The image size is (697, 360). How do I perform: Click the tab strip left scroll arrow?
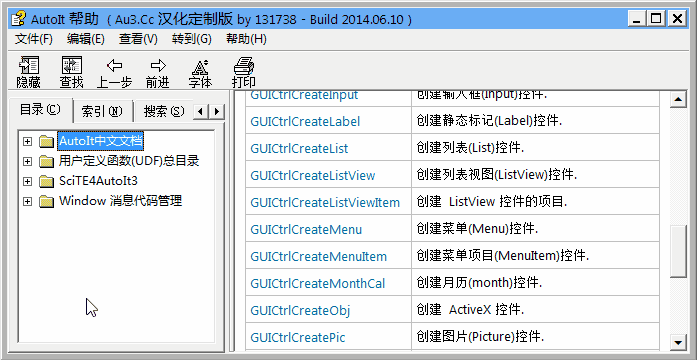[200, 111]
